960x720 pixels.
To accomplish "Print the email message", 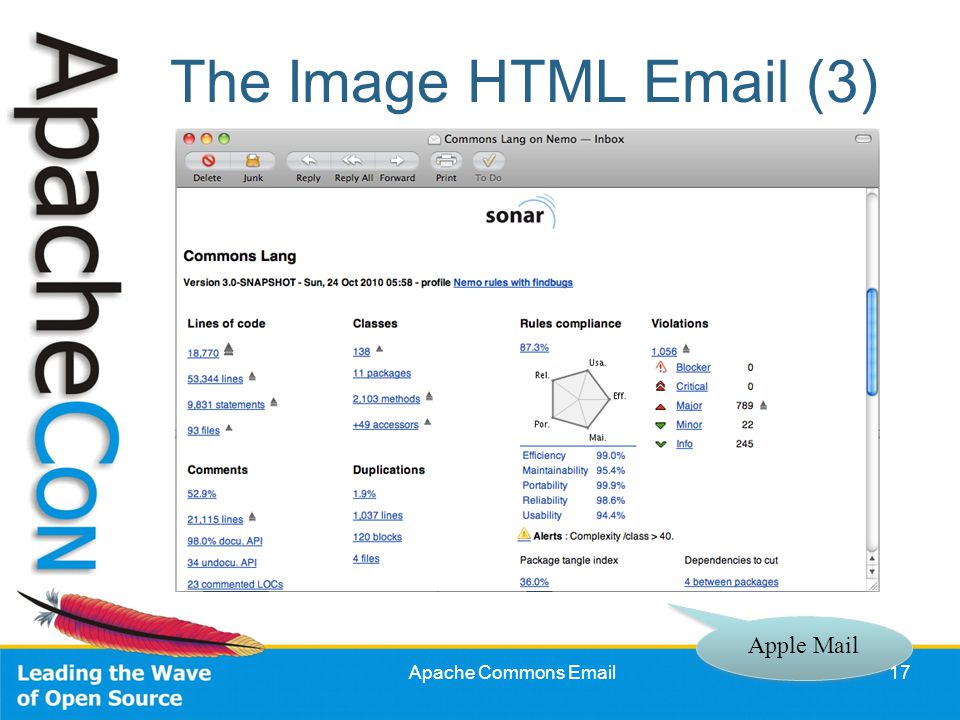I will [446, 161].
